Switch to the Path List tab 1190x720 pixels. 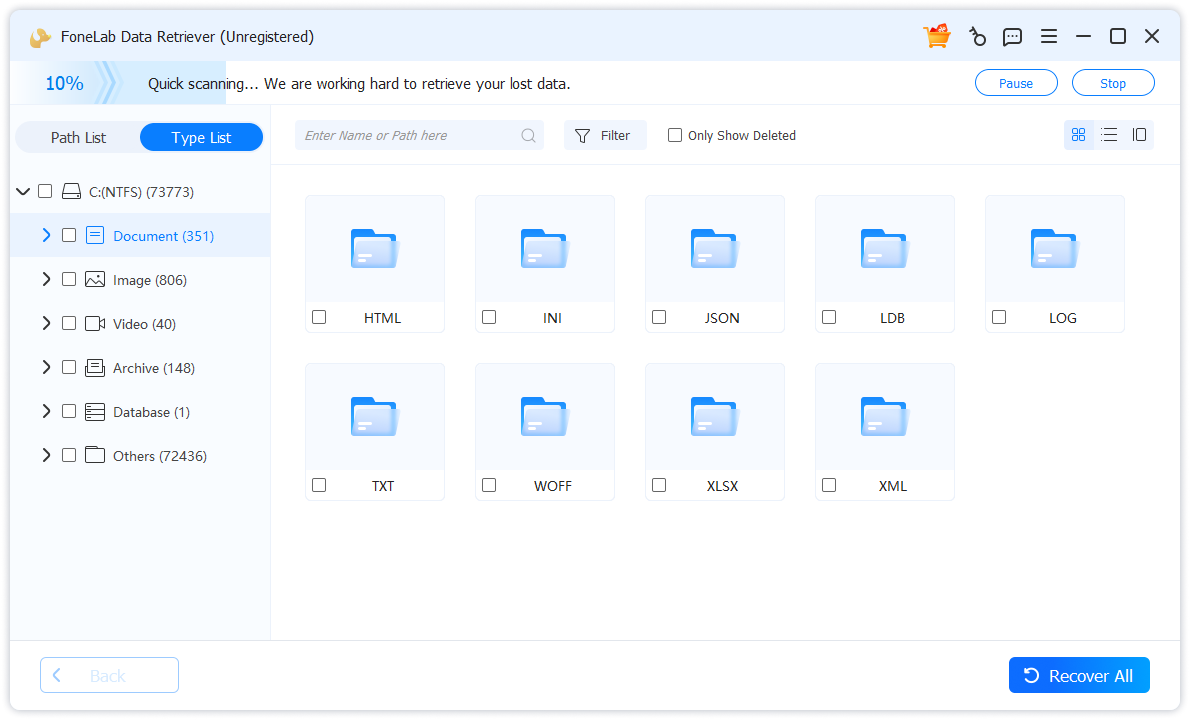pos(78,138)
